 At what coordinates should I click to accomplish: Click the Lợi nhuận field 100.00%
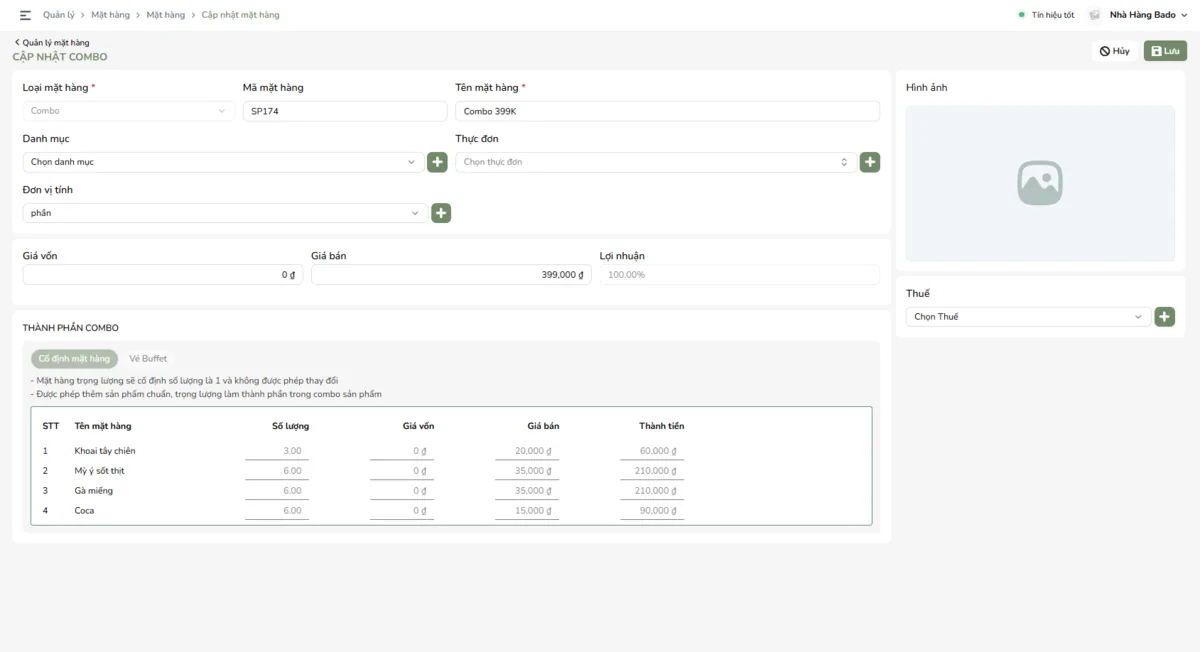pos(740,275)
